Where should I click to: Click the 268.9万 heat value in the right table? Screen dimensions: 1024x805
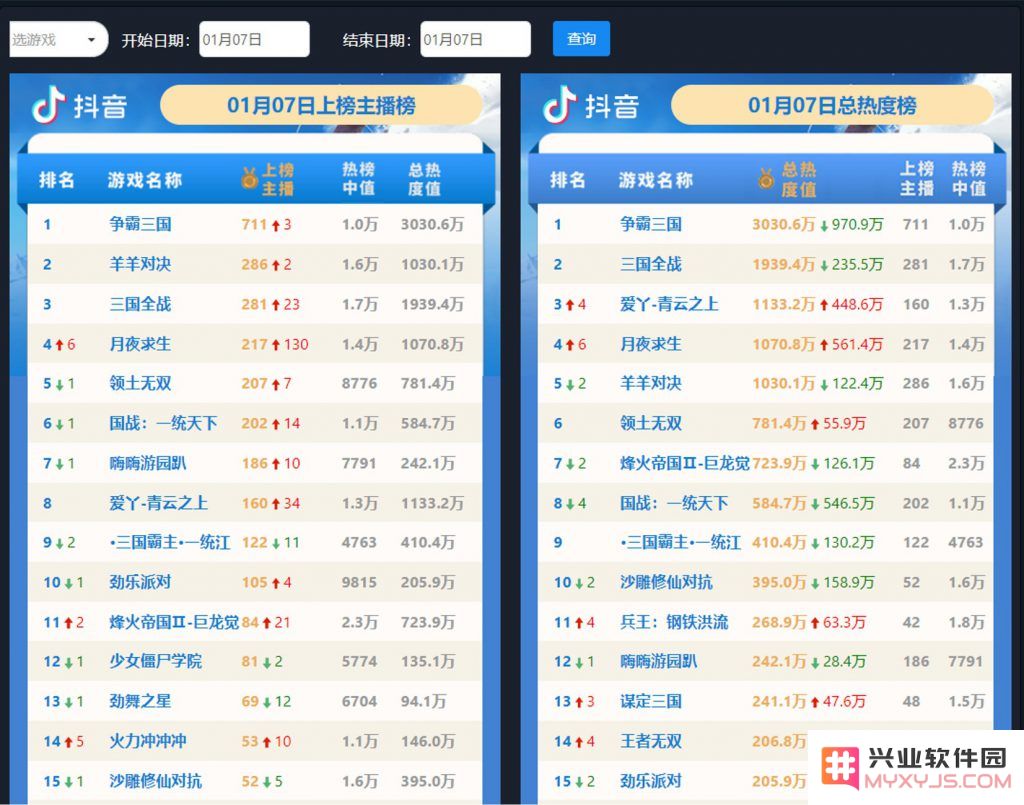[x=779, y=622]
